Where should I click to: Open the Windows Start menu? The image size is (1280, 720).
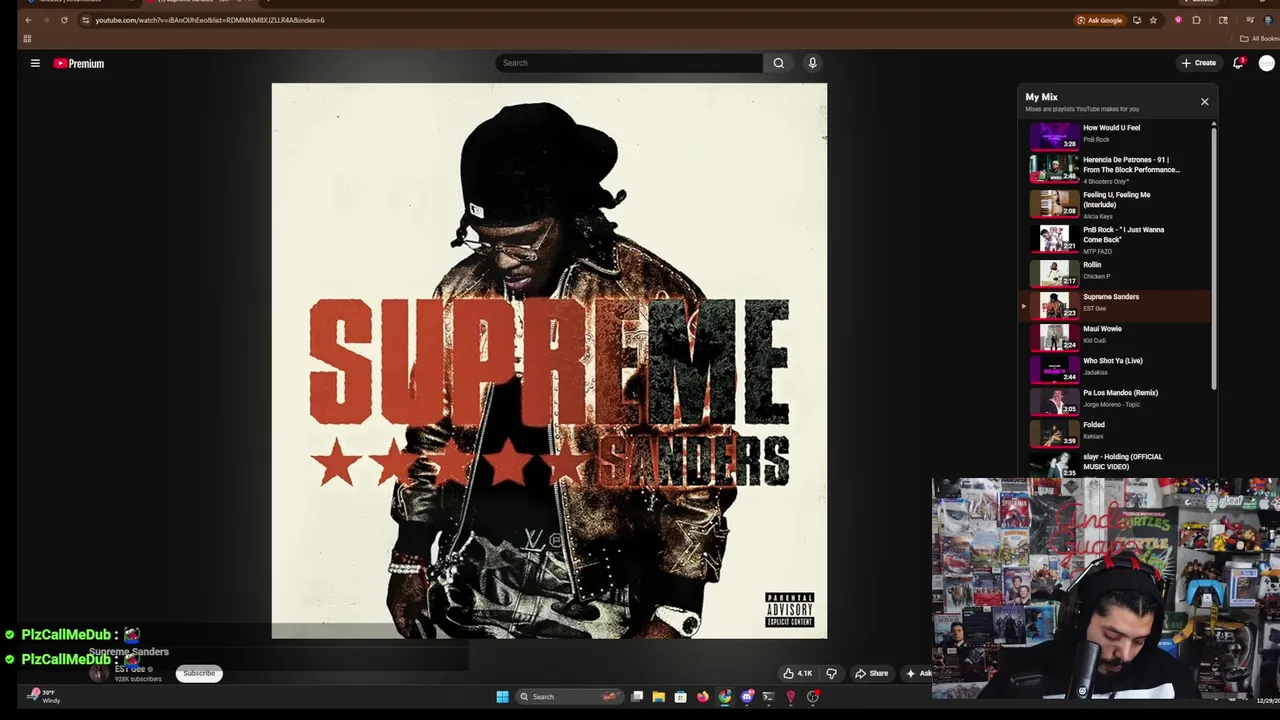(502, 697)
